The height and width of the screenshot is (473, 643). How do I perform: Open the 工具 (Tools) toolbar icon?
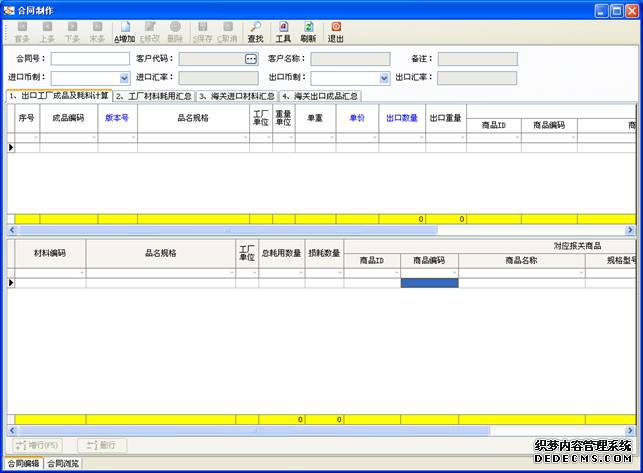coord(283,32)
